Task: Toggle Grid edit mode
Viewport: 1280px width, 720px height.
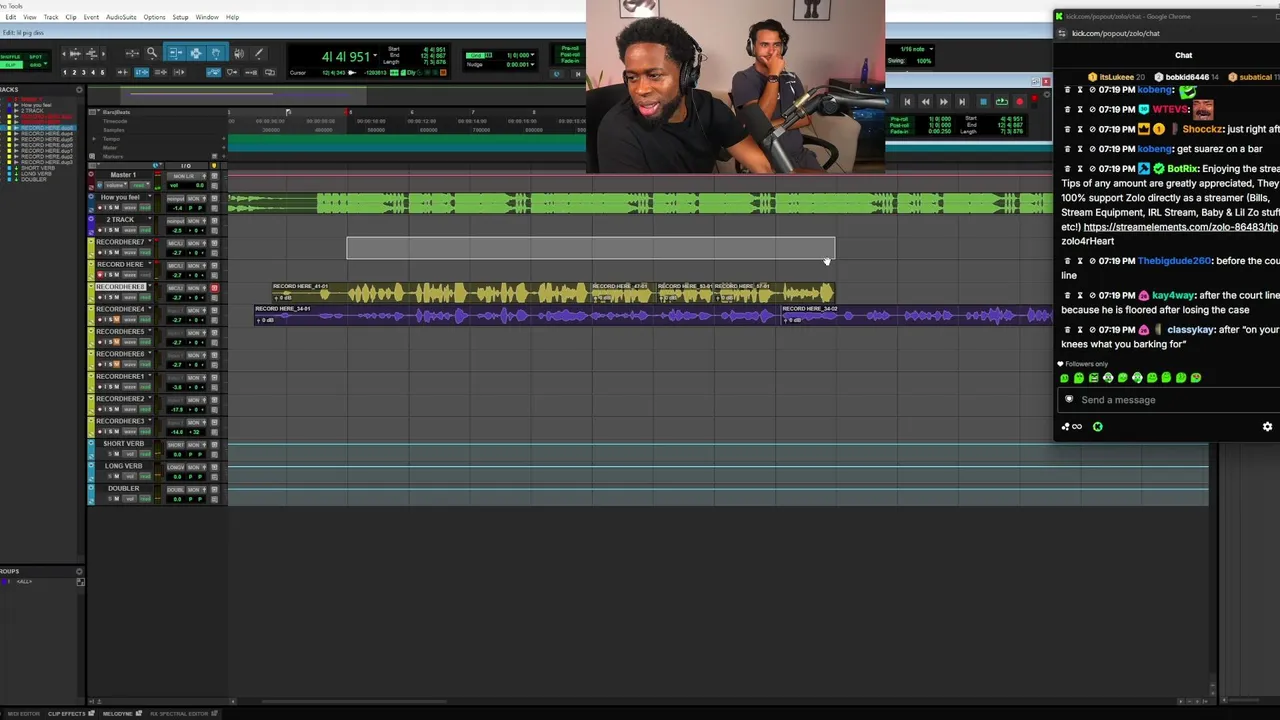Action: point(36,64)
